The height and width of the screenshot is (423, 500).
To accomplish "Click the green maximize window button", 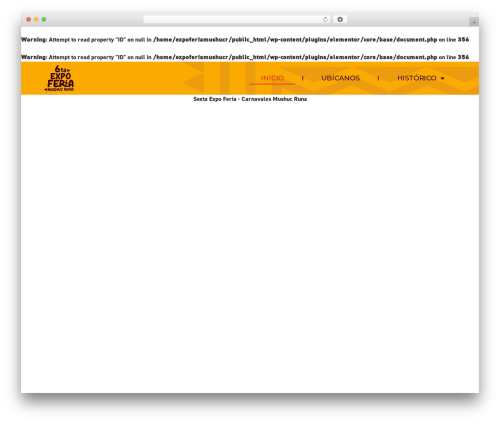I will 44,20.
